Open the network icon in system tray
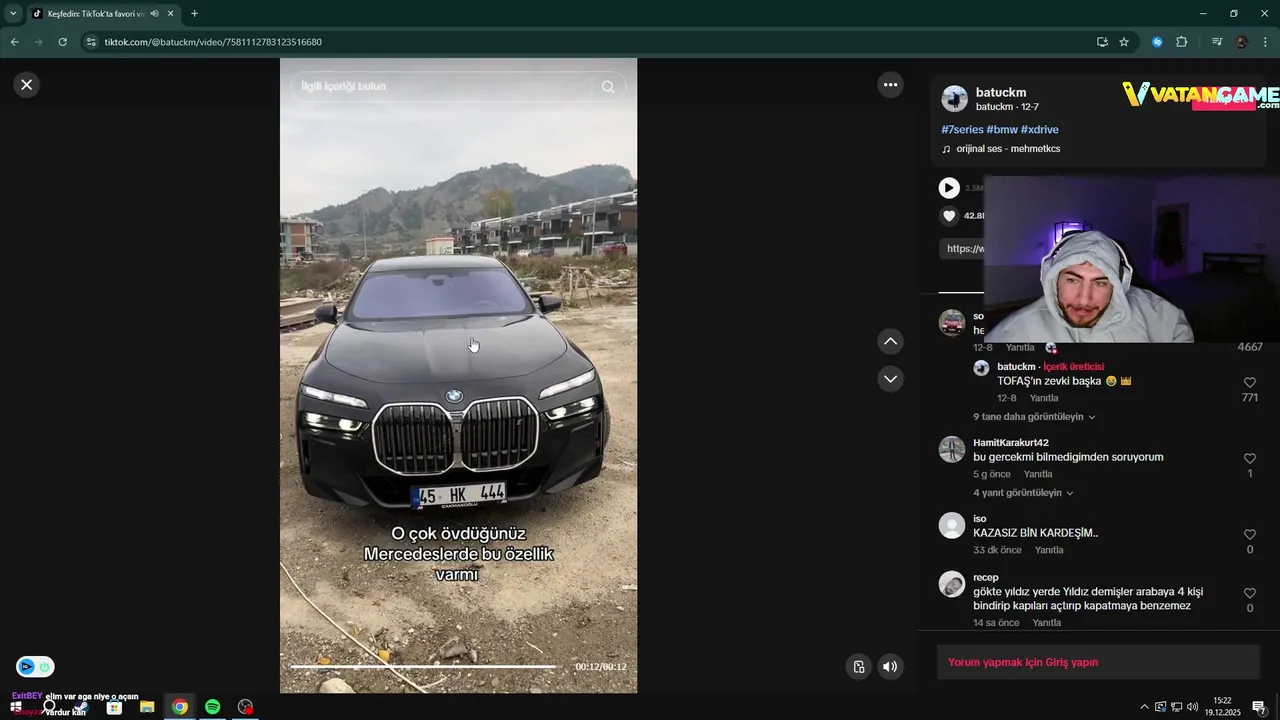This screenshot has height=720, width=1280. click(1176, 707)
